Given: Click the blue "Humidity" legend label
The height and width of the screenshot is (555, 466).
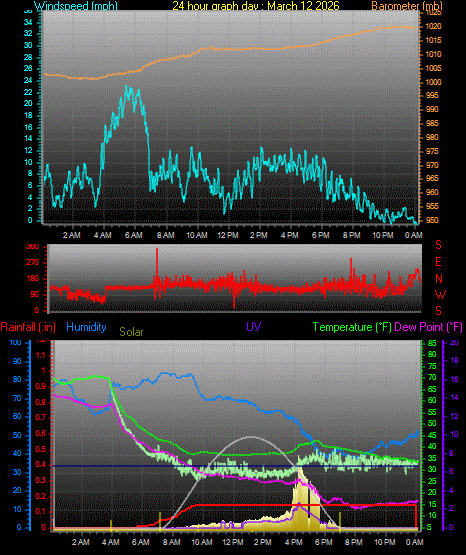Looking at the screenshot, I should pyautogui.click(x=86, y=327).
